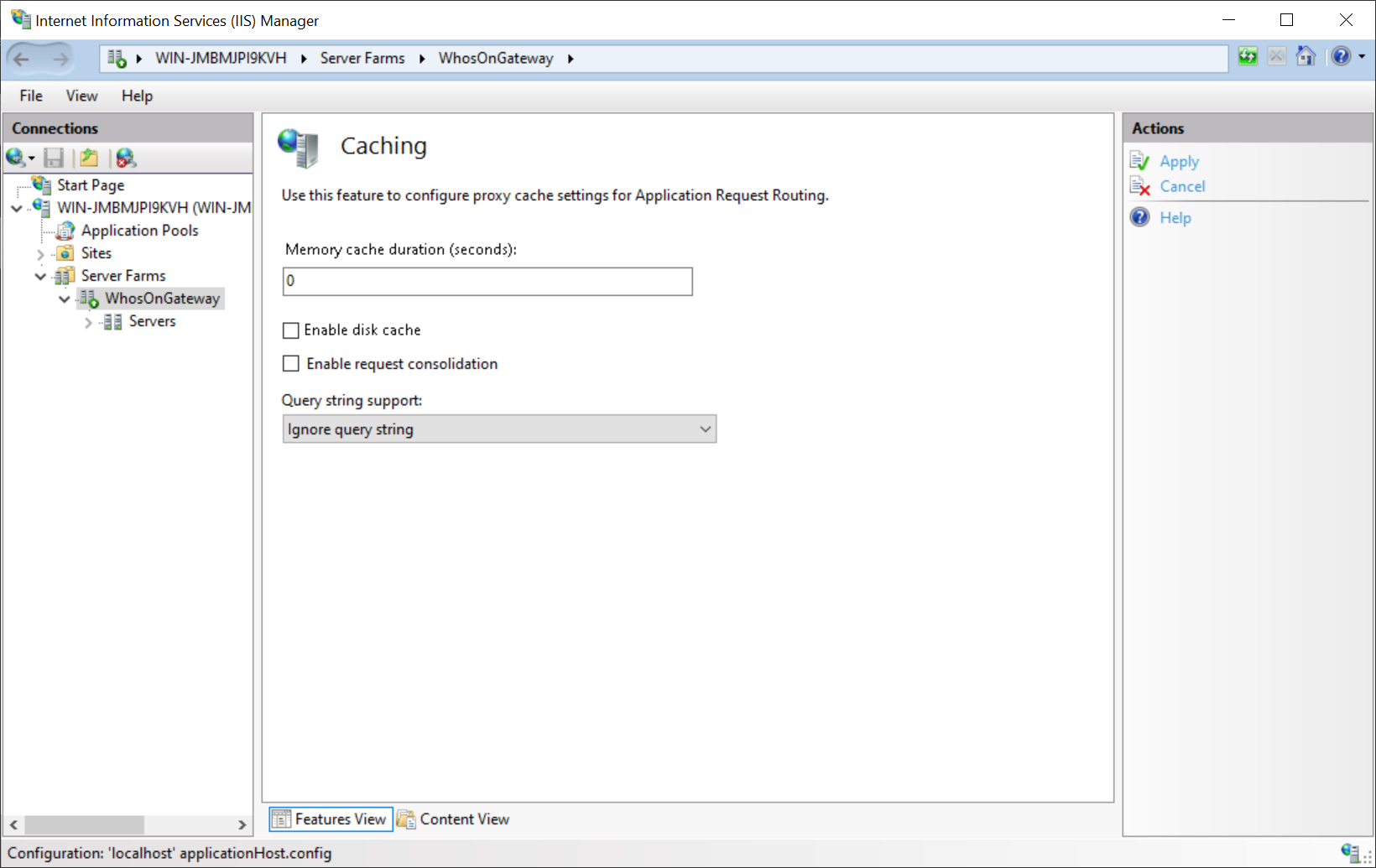This screenshot has height=868, width=1376.
Task: Expand the Servers node
Action: point(88,322)
